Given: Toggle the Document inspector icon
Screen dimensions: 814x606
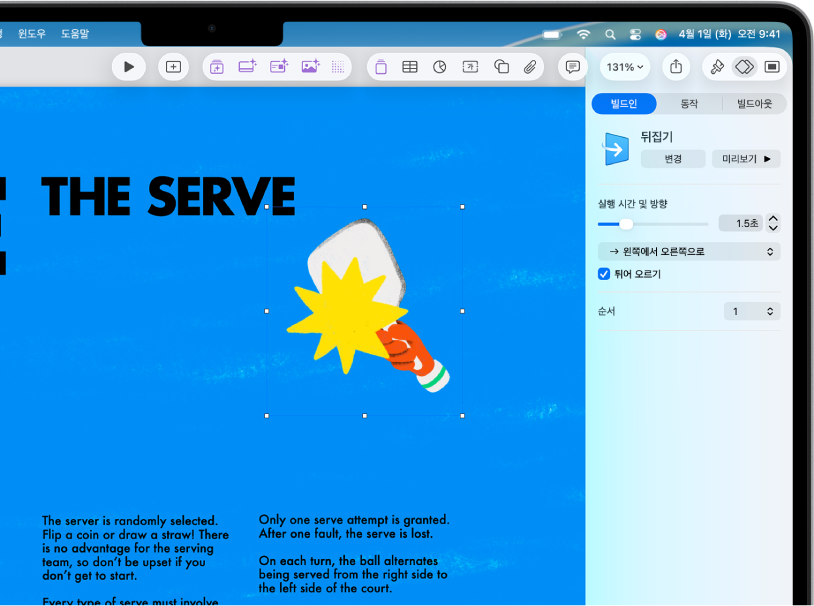Looking at the screenshot, I should click(772, 67).
